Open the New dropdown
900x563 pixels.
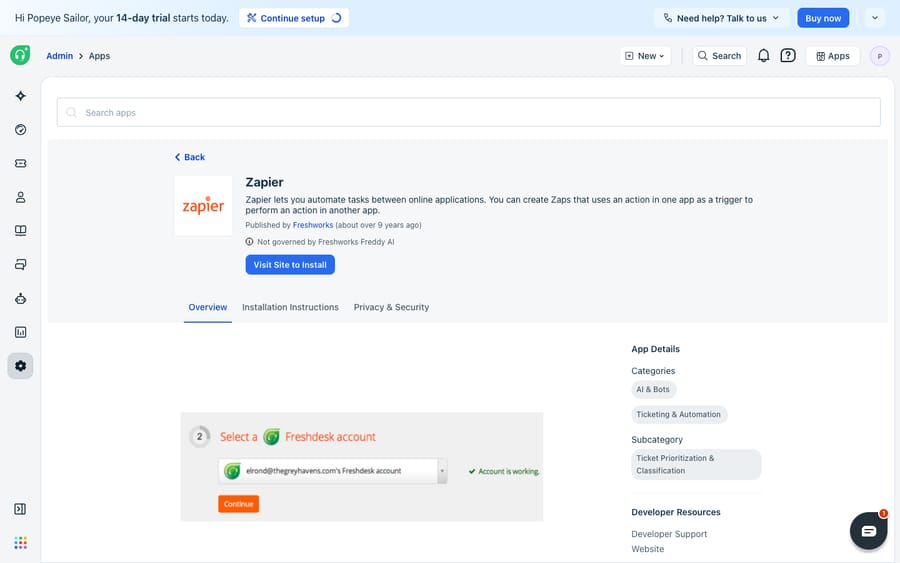click(645, 56)
